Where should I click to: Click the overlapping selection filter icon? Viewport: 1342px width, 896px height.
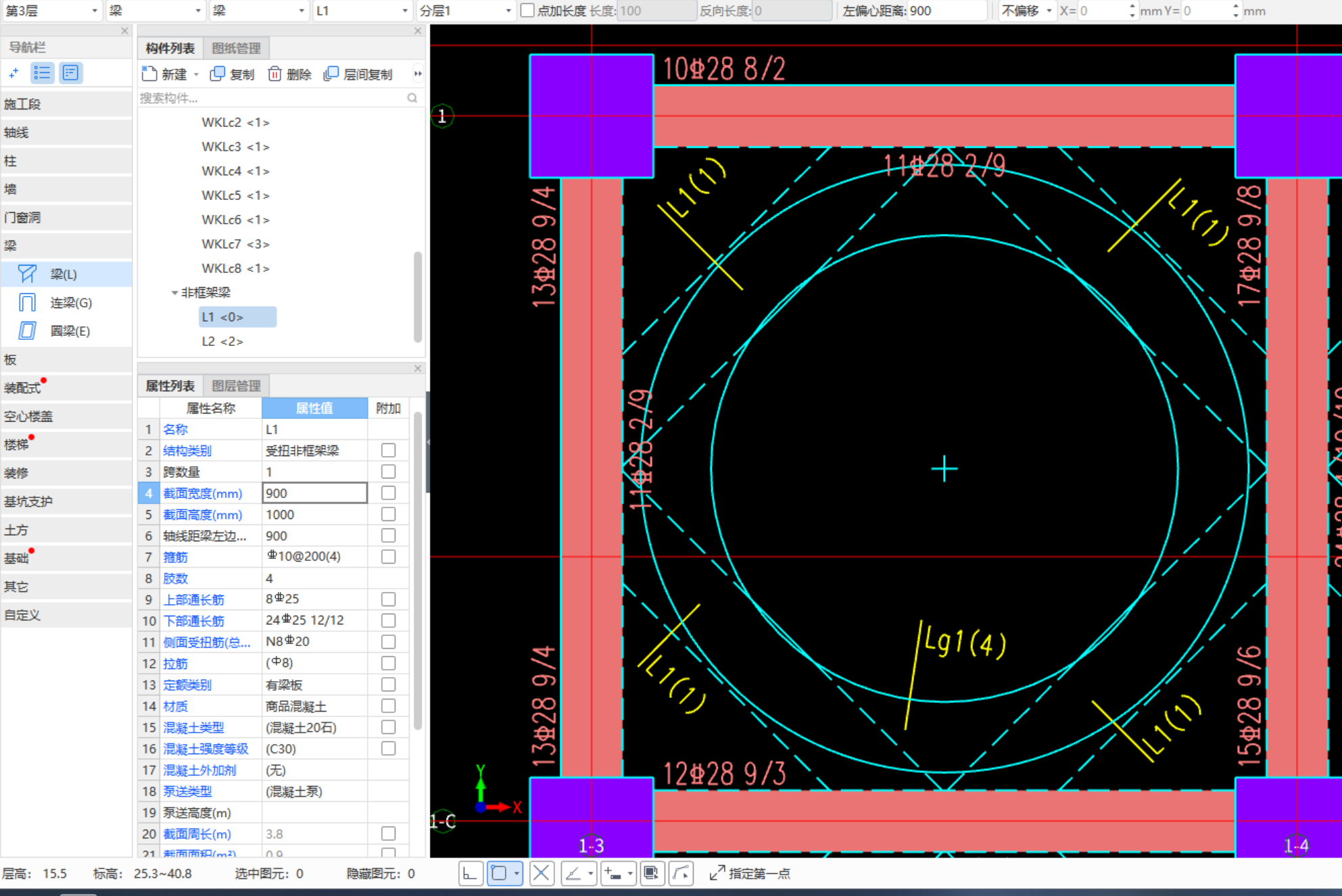[x=651, y=873]
